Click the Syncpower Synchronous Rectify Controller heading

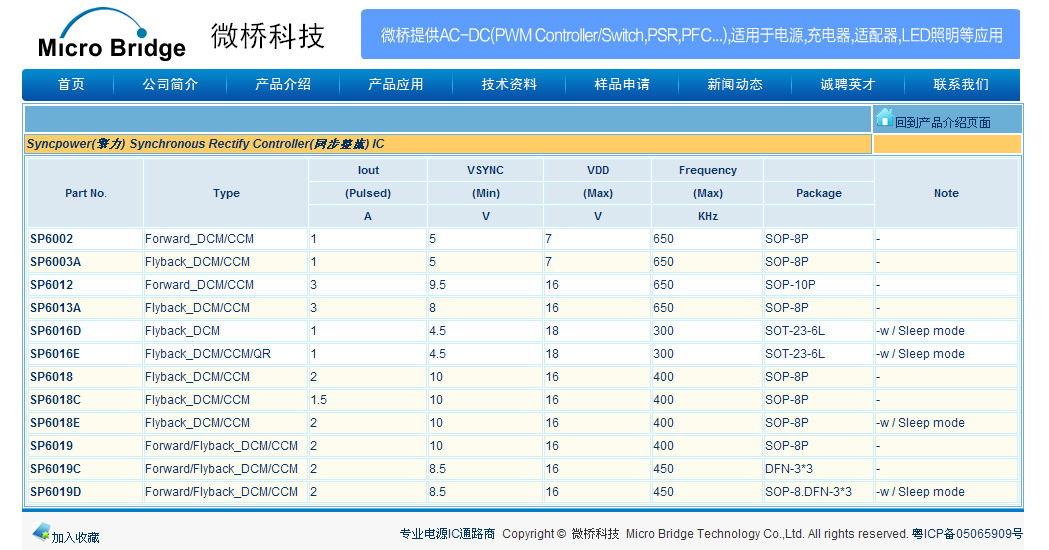coord(205,144)
